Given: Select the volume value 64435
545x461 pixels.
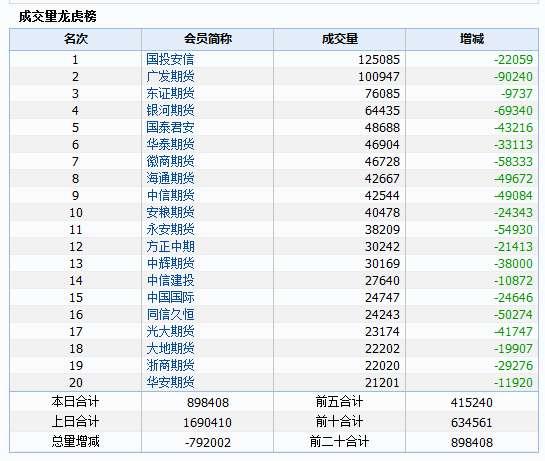Looking at the screenshot, I should (382, 111).
